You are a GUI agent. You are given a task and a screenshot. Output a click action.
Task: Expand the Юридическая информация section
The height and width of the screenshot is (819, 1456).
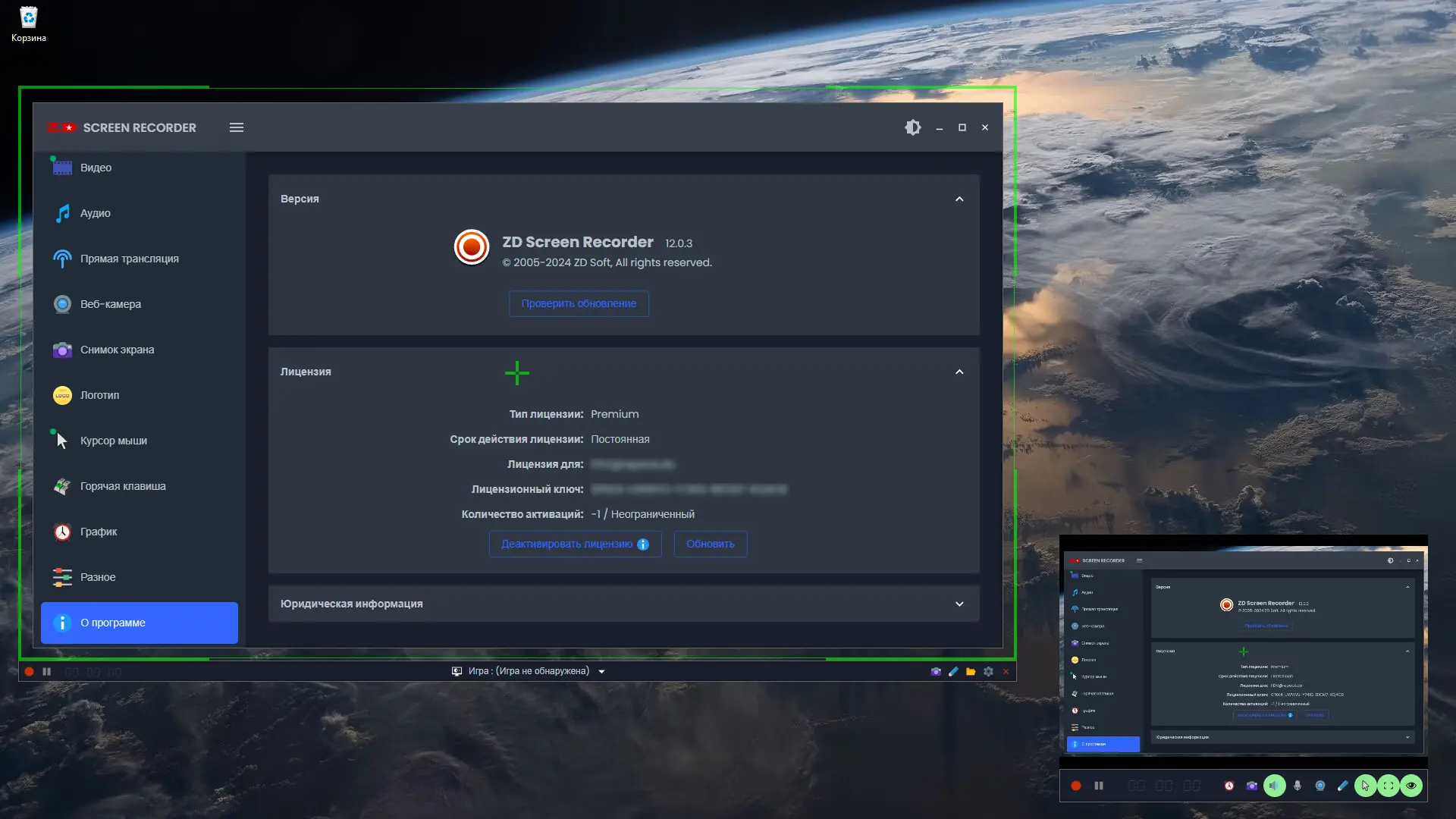pos(959,604)
